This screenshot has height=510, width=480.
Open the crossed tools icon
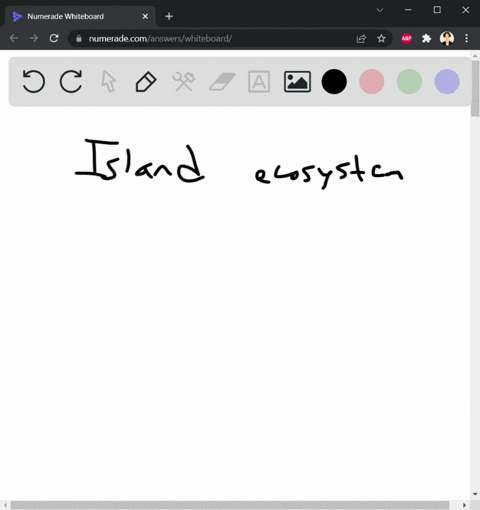pos(184,81)
